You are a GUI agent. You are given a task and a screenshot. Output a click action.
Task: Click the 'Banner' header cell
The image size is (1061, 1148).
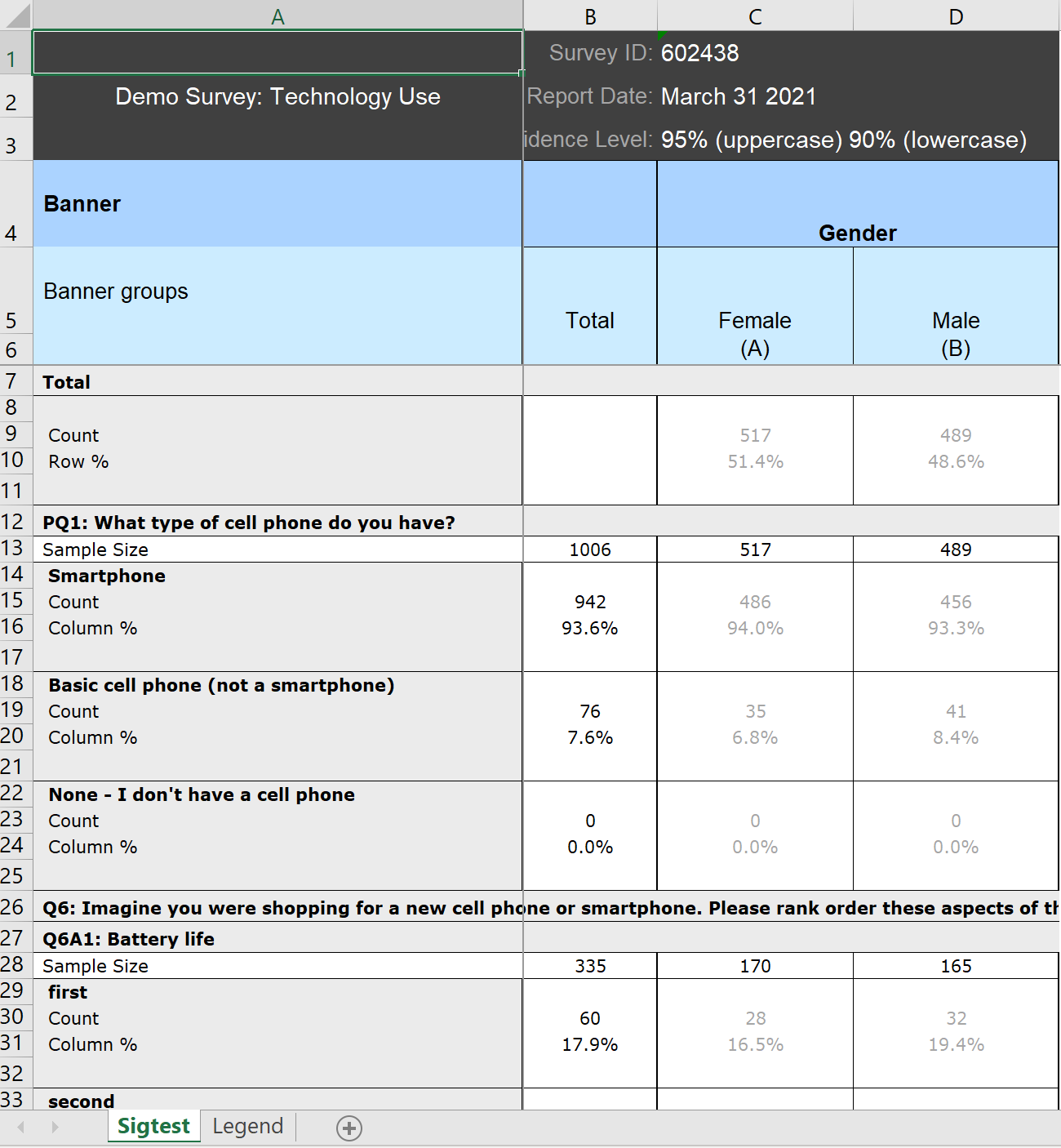point(277,204)
